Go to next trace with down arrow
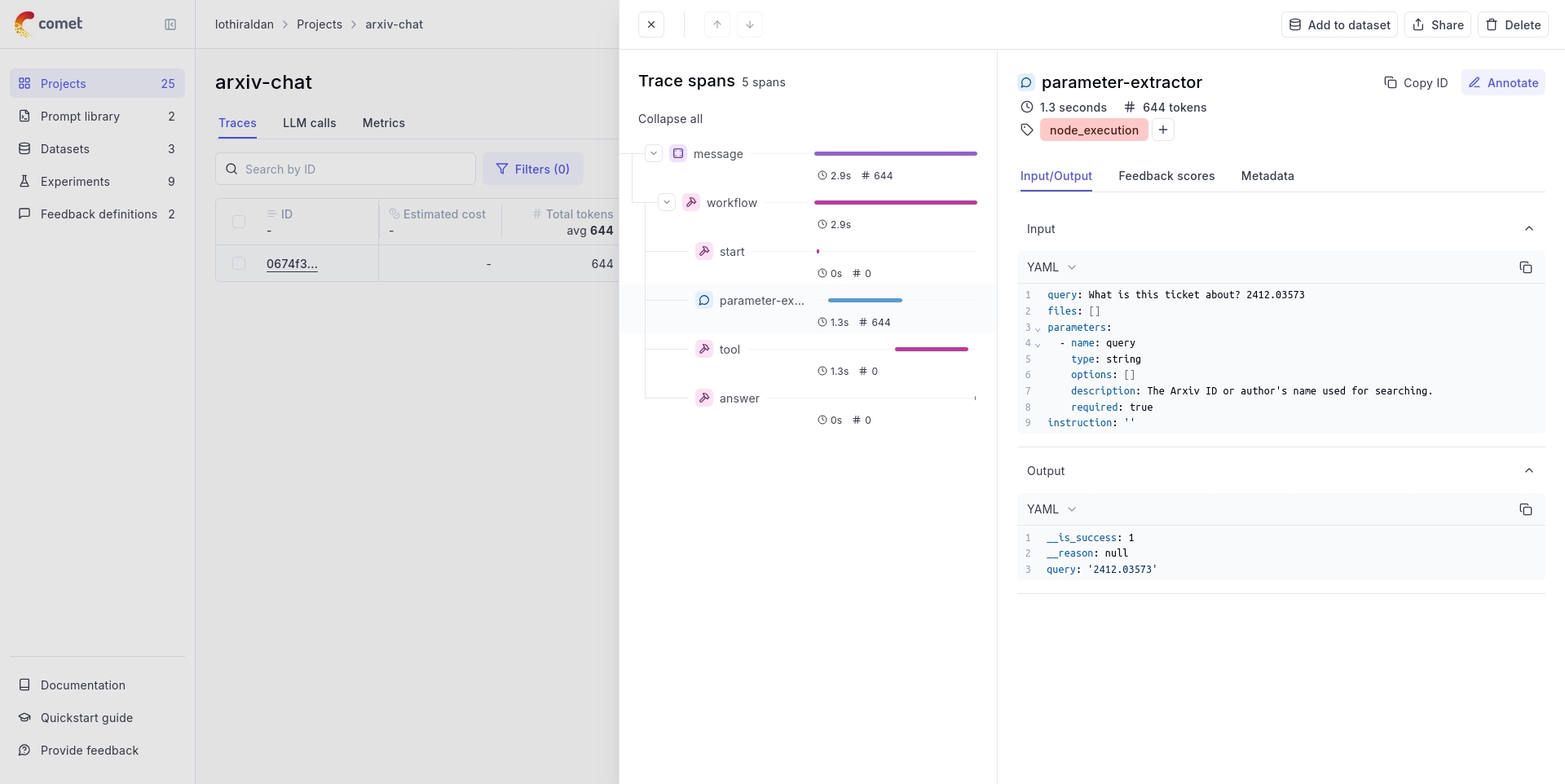The image size is (1565, 784). point(750,24)
